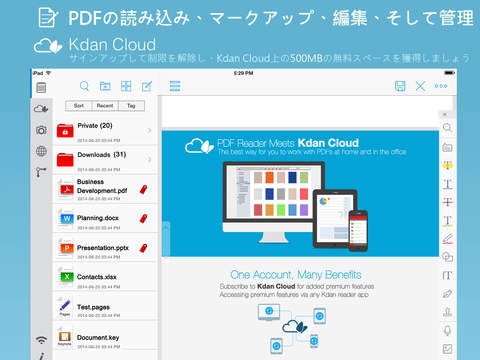The height and width of the screenshot is (360, 480).
Task: Open the three-dot more options menu
Action: coord(441,86)
